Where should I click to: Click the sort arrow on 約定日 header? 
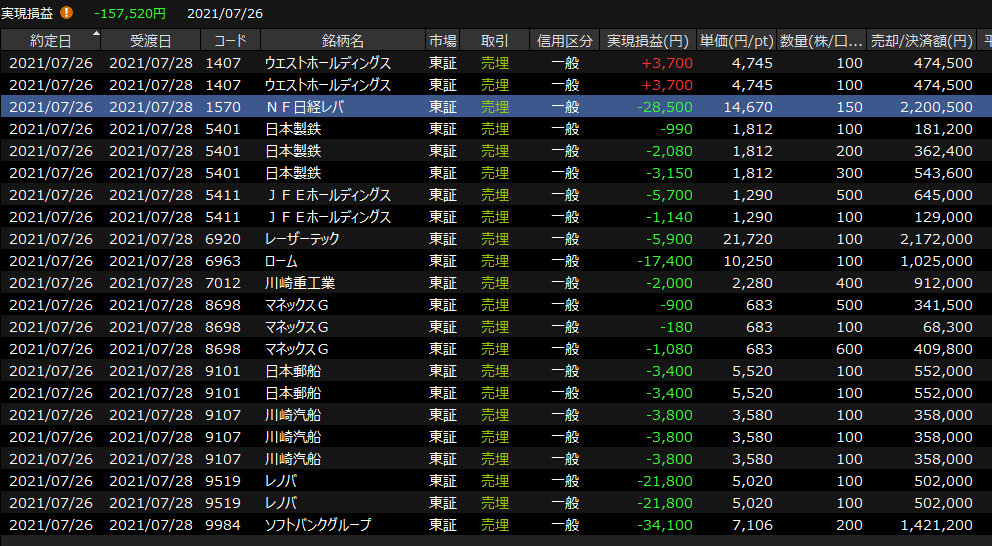point(96,34)
